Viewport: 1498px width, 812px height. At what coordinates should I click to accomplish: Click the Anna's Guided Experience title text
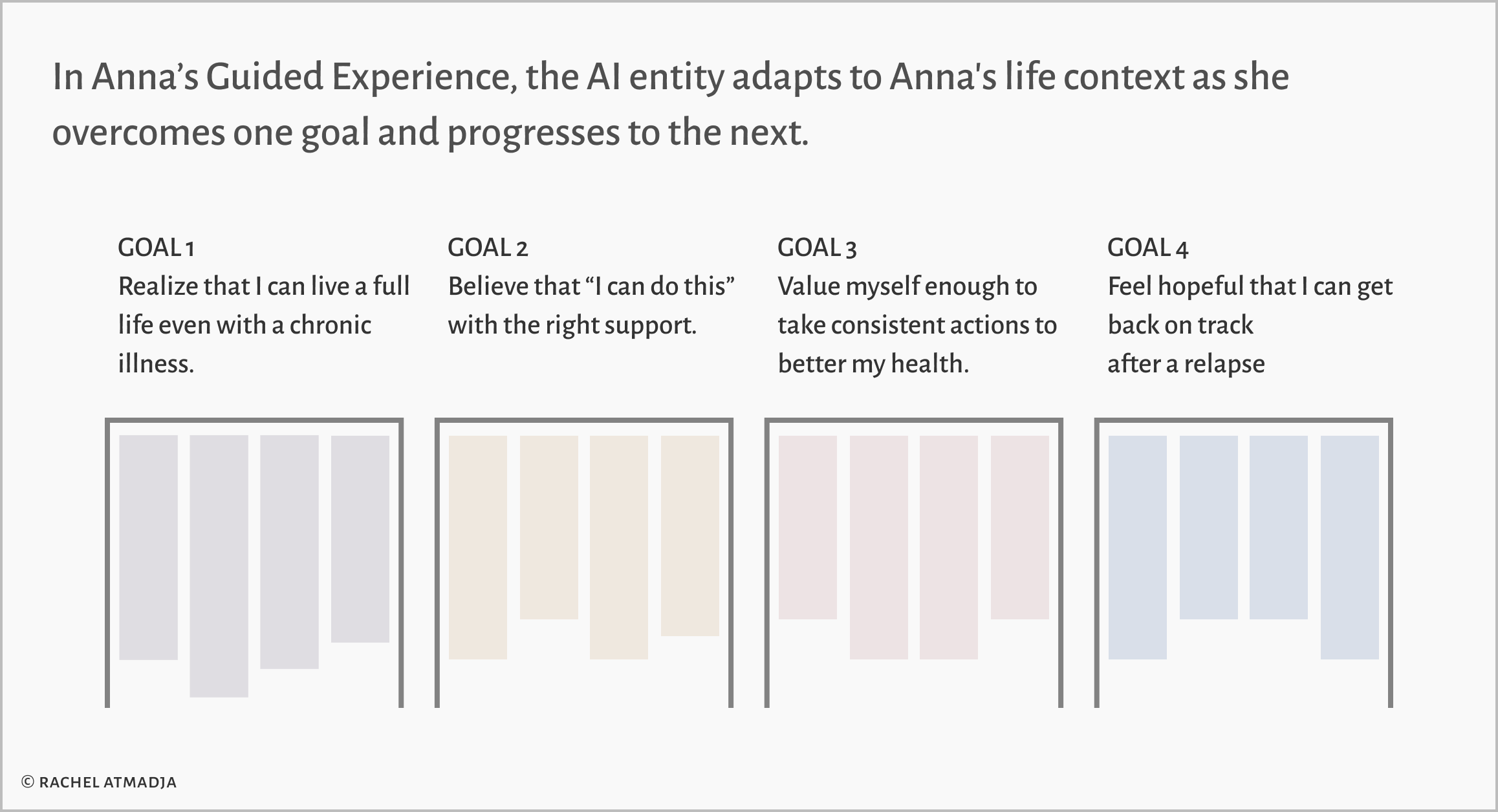click(670, 105)
